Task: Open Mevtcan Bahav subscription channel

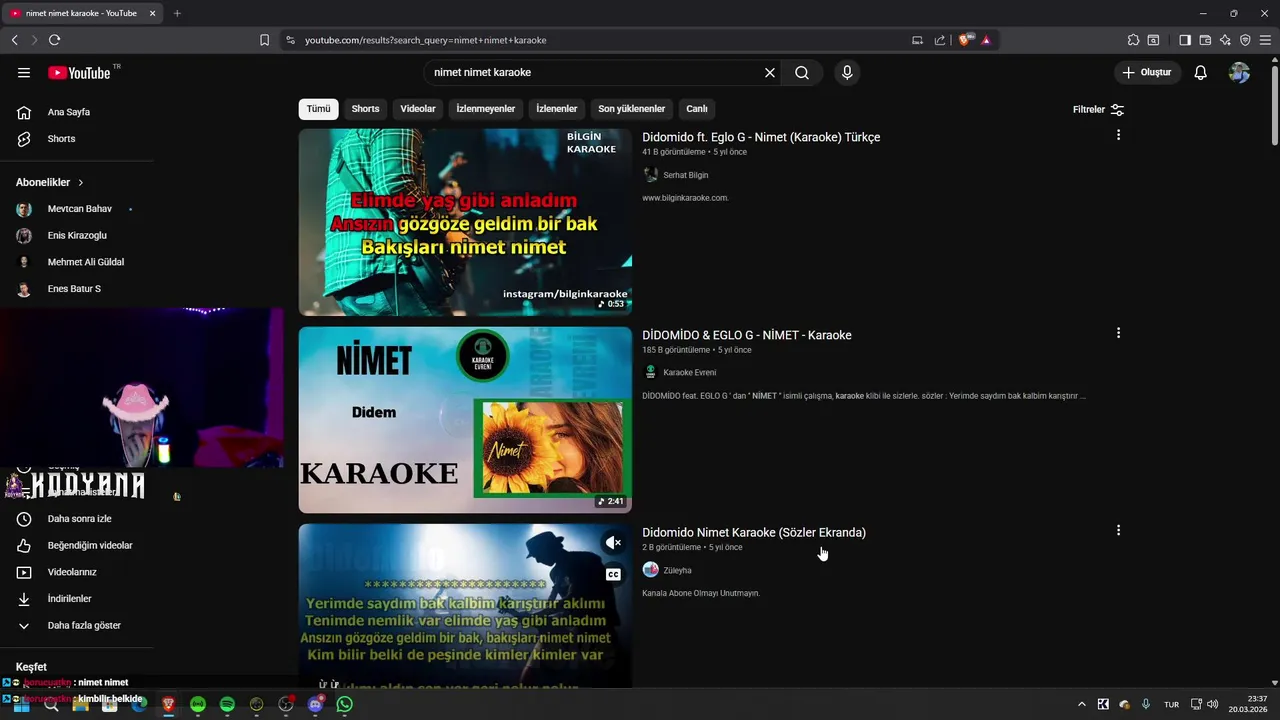Action: tap(77, 209)
